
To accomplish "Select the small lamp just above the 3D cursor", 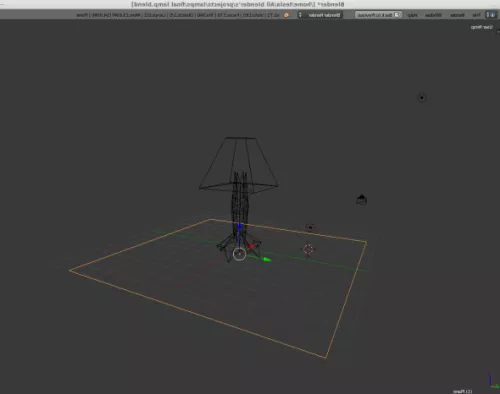I will tap(310, 227).
